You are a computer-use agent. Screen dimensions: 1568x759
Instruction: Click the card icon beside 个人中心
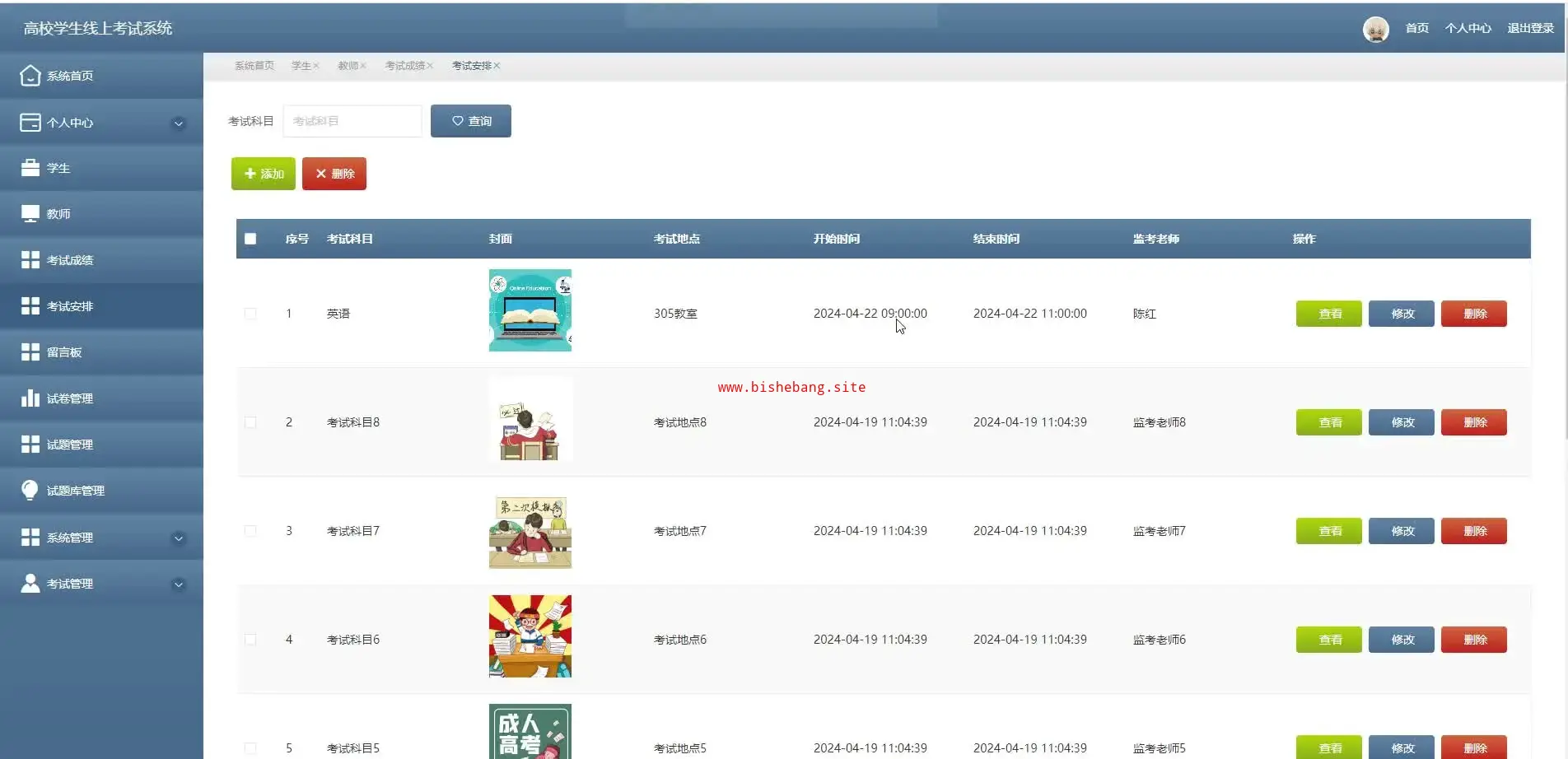(30, 123)
